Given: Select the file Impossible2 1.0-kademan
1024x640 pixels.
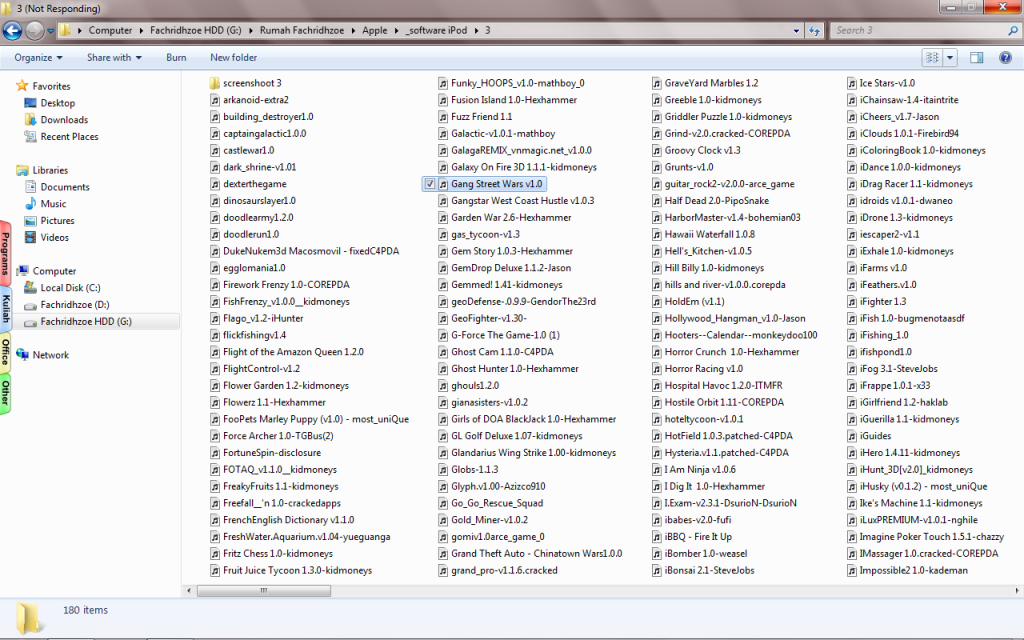Looking at the screenshot, I should (914, 570).
